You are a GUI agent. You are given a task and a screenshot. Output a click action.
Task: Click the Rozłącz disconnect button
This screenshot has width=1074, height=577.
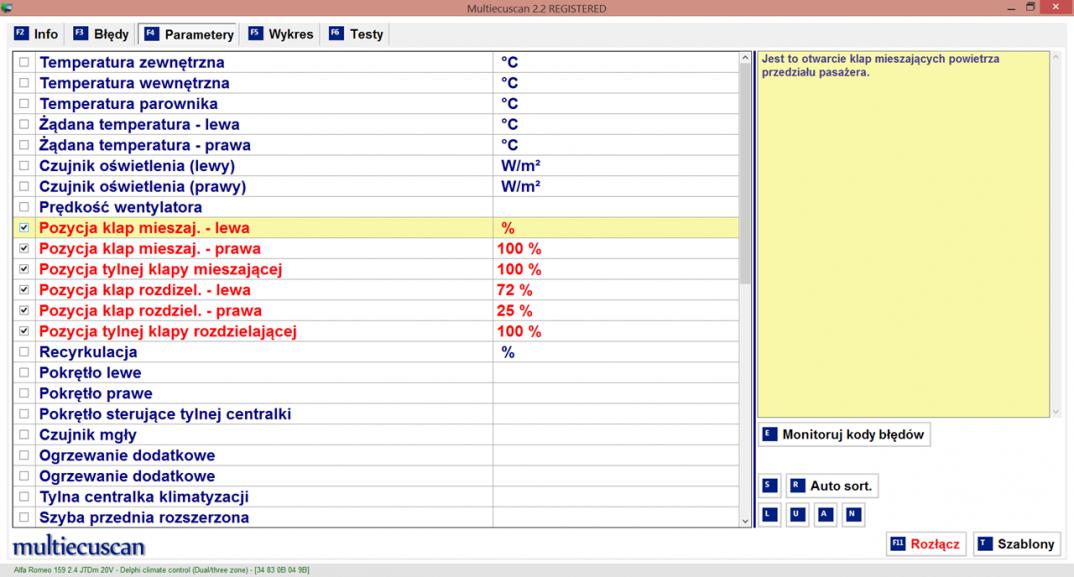tap(925, 544)
